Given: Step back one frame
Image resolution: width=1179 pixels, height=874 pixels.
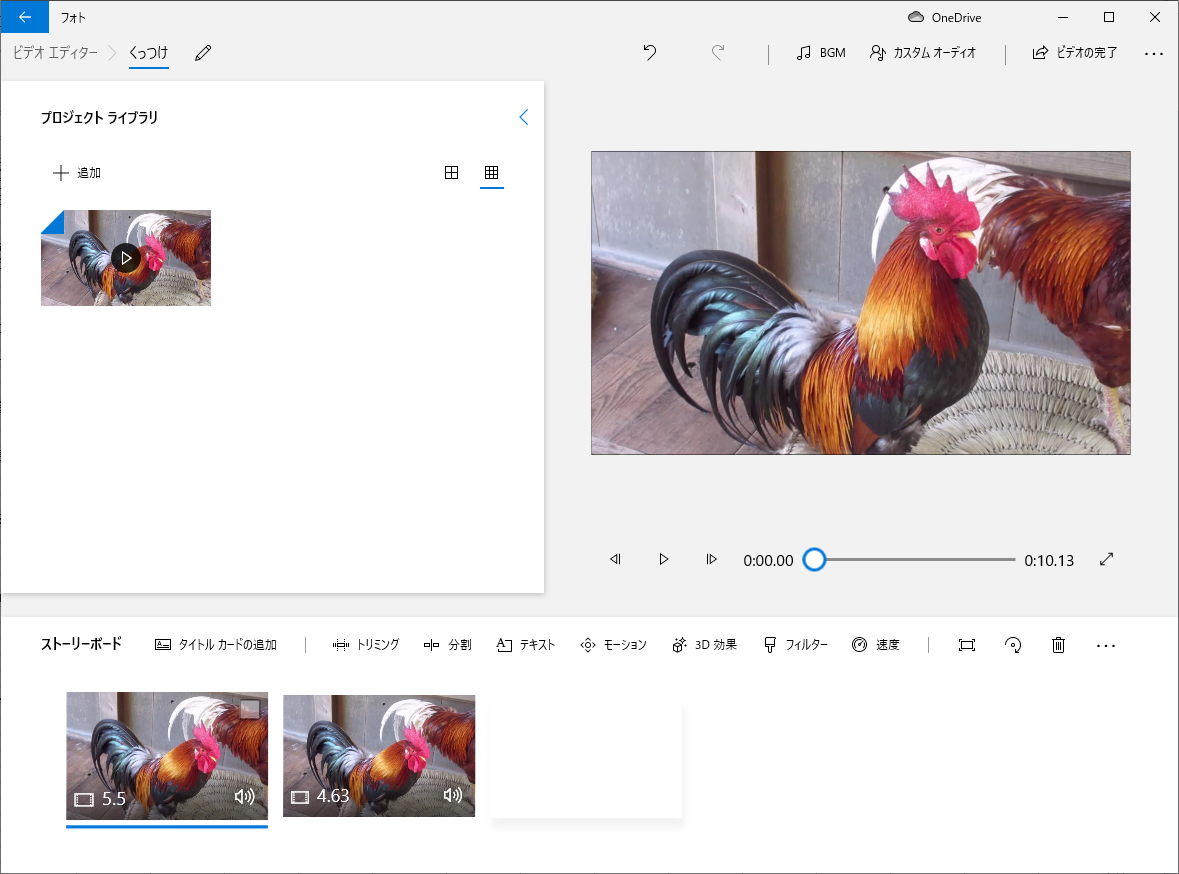Looking at the screenshot, I should 616,560.
